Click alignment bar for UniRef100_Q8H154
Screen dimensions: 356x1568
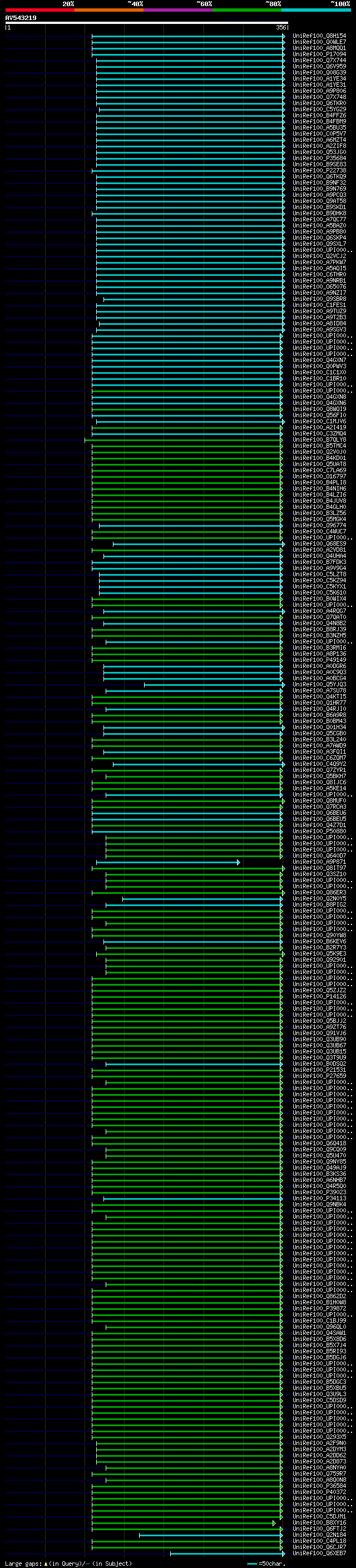(x=188, y=36)
